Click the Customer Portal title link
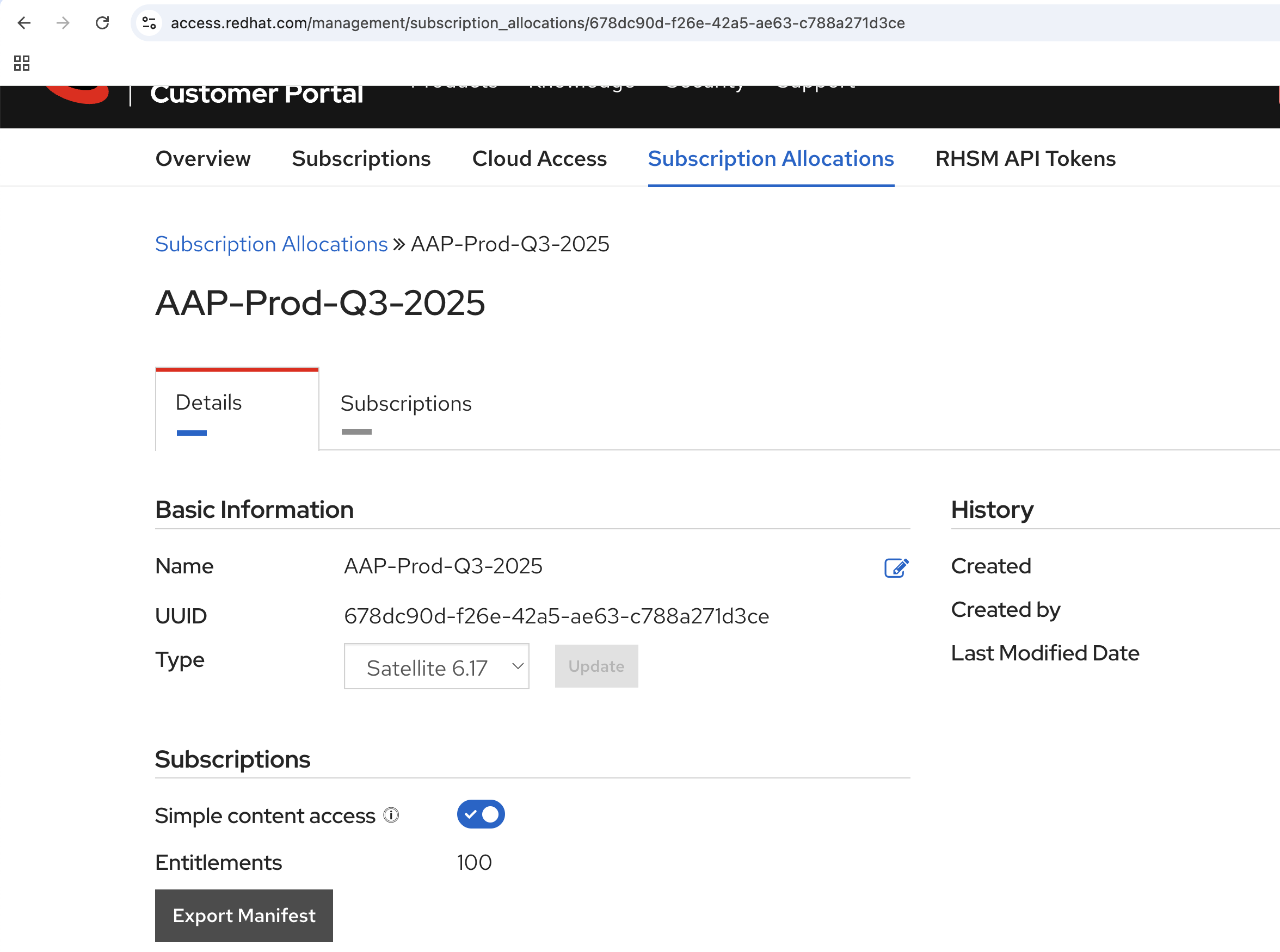Viewport: 1280px width, 952px height. pyautogui.click(x=256, y=95)
